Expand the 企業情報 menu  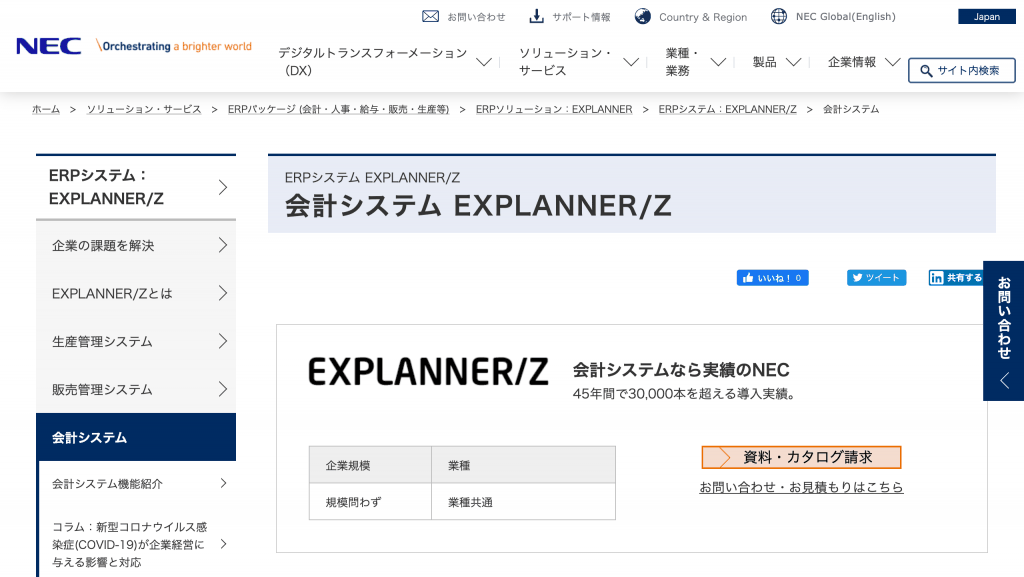pos(864,62)
